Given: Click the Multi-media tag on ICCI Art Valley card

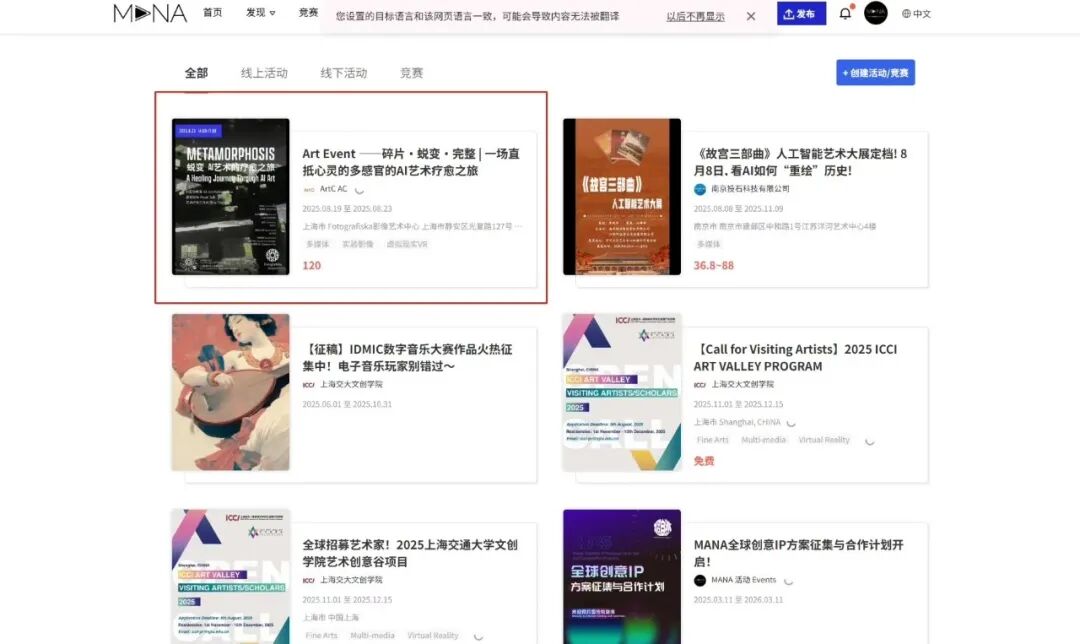Looking at the screenshot, I should click(763, 439).
